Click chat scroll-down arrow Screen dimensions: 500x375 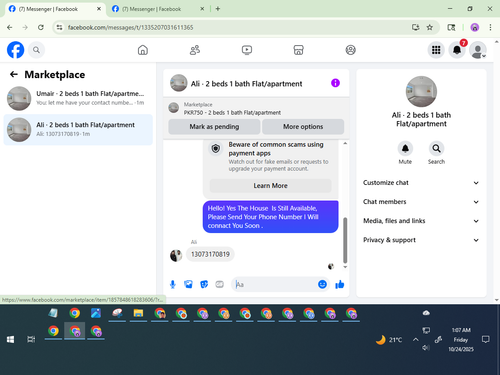click(345, 267)
